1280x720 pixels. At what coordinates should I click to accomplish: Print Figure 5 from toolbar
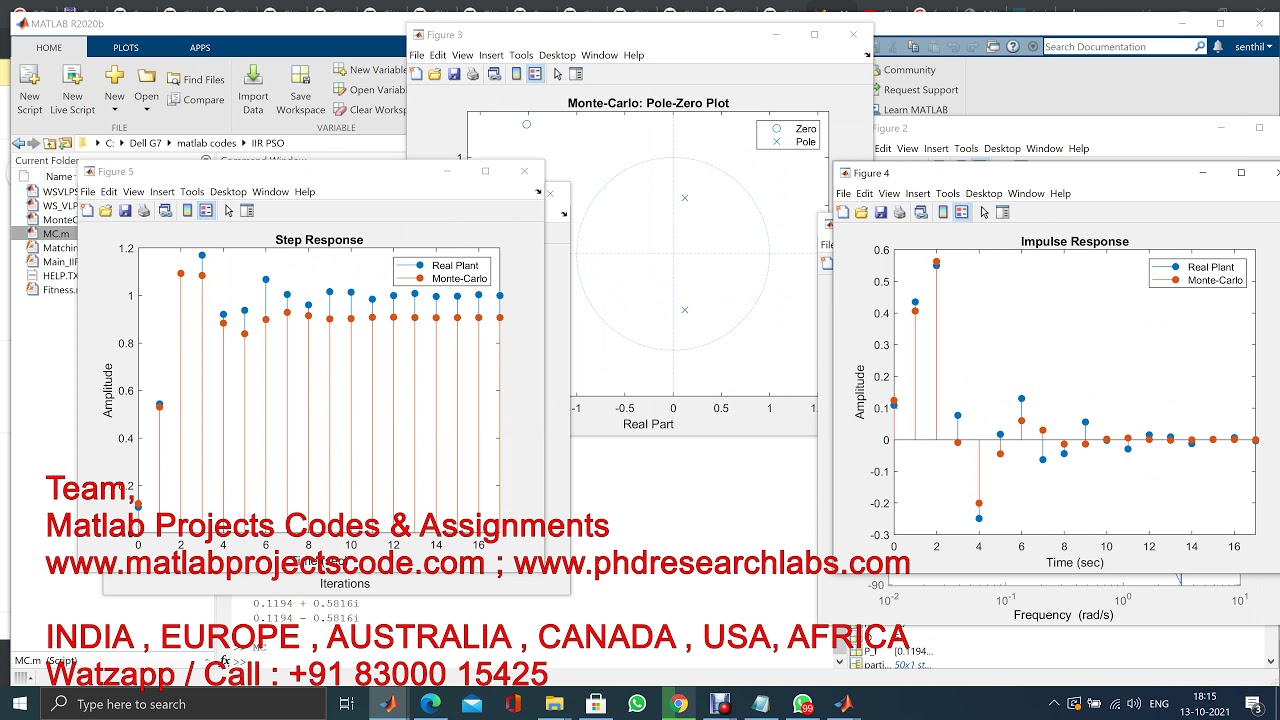(144, 211)
